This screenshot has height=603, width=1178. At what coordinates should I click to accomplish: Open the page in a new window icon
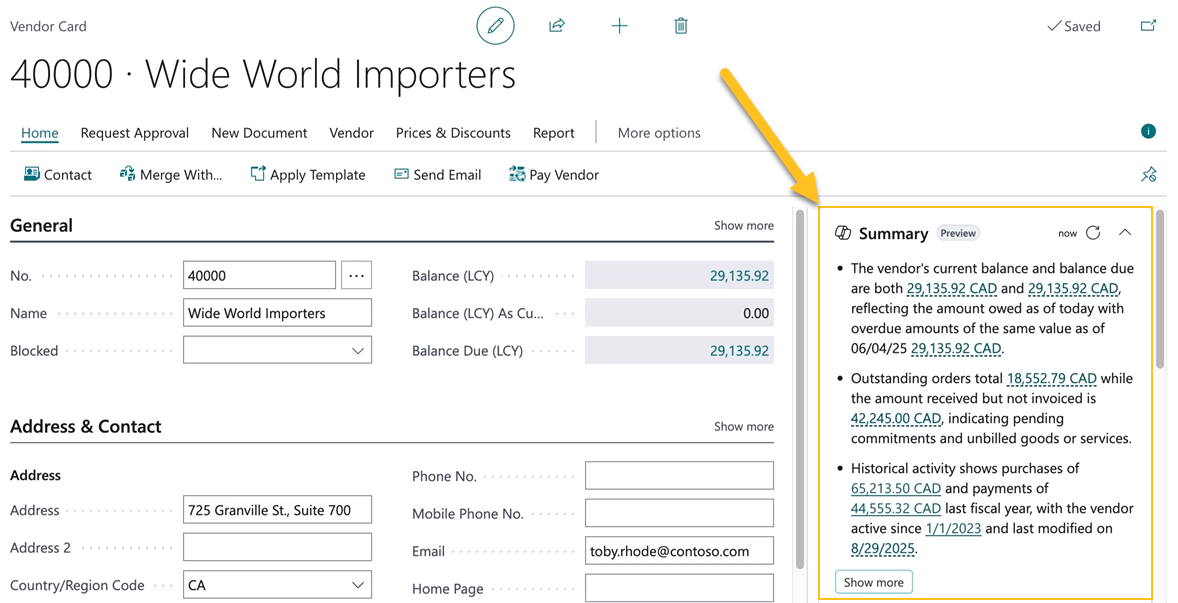1148,26
